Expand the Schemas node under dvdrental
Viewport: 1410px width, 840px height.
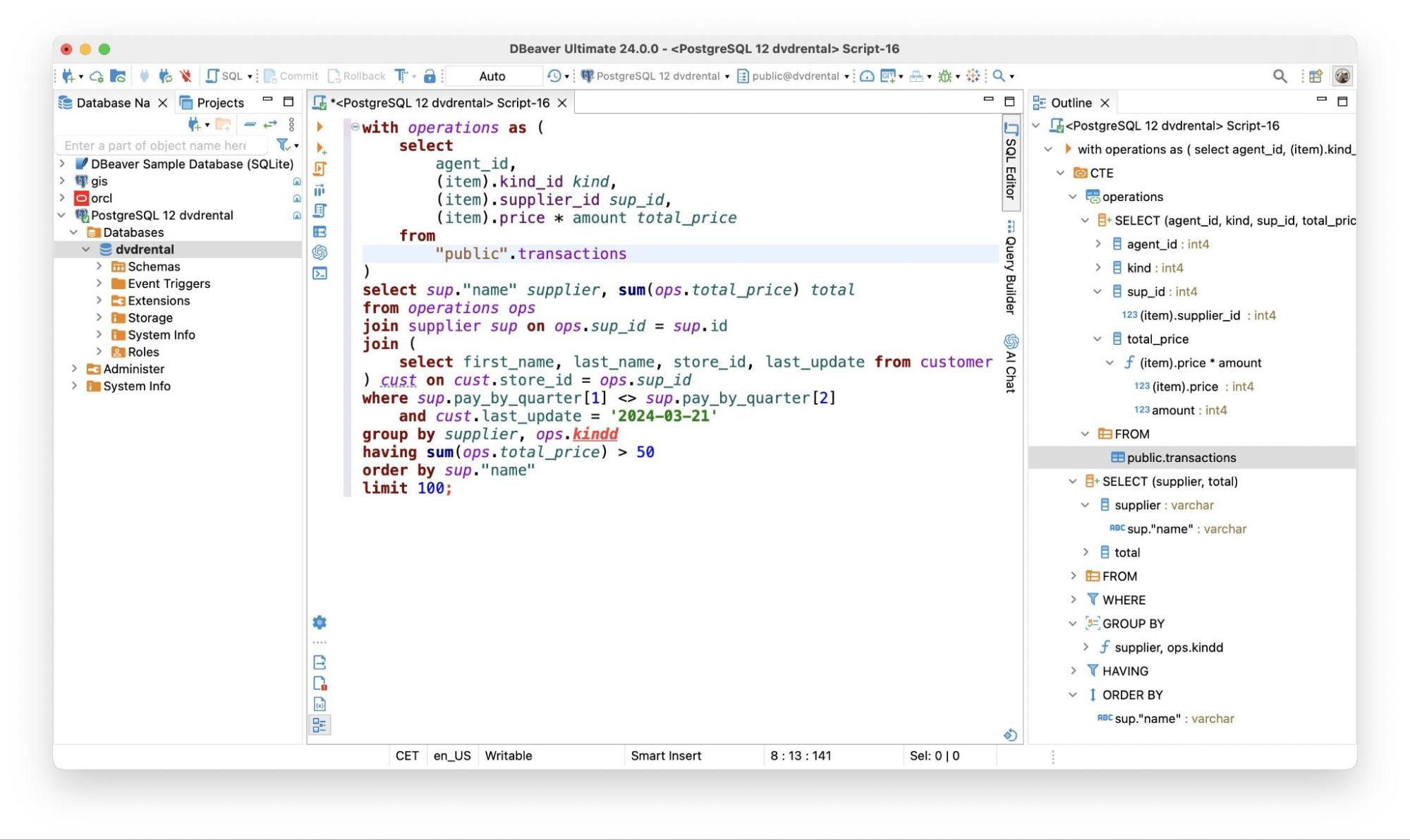[99, 266]
